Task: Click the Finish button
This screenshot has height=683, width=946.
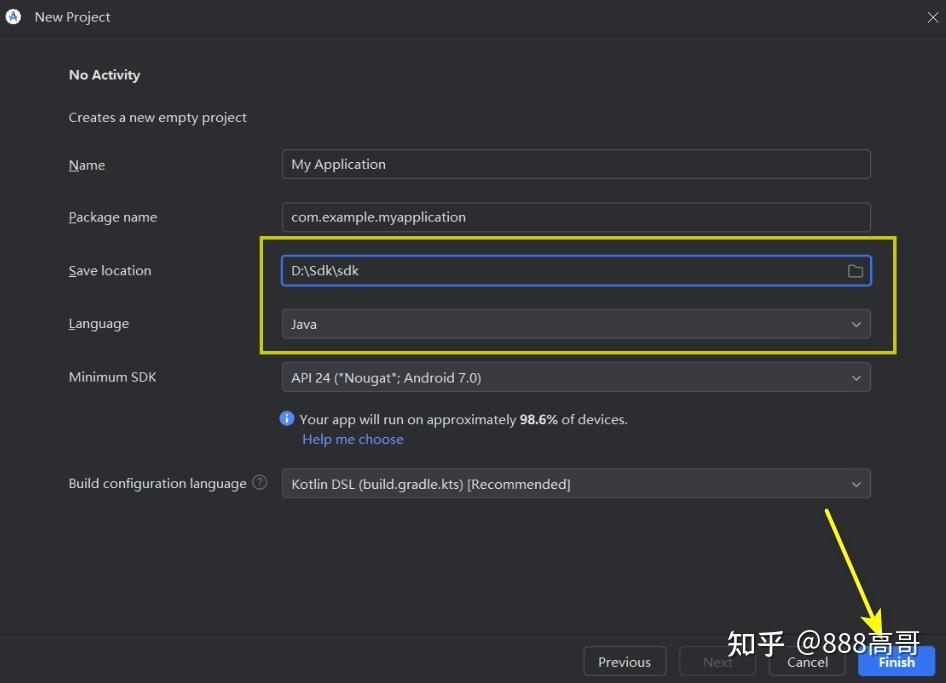Action: pyautogui.click(x=897, y=662)
